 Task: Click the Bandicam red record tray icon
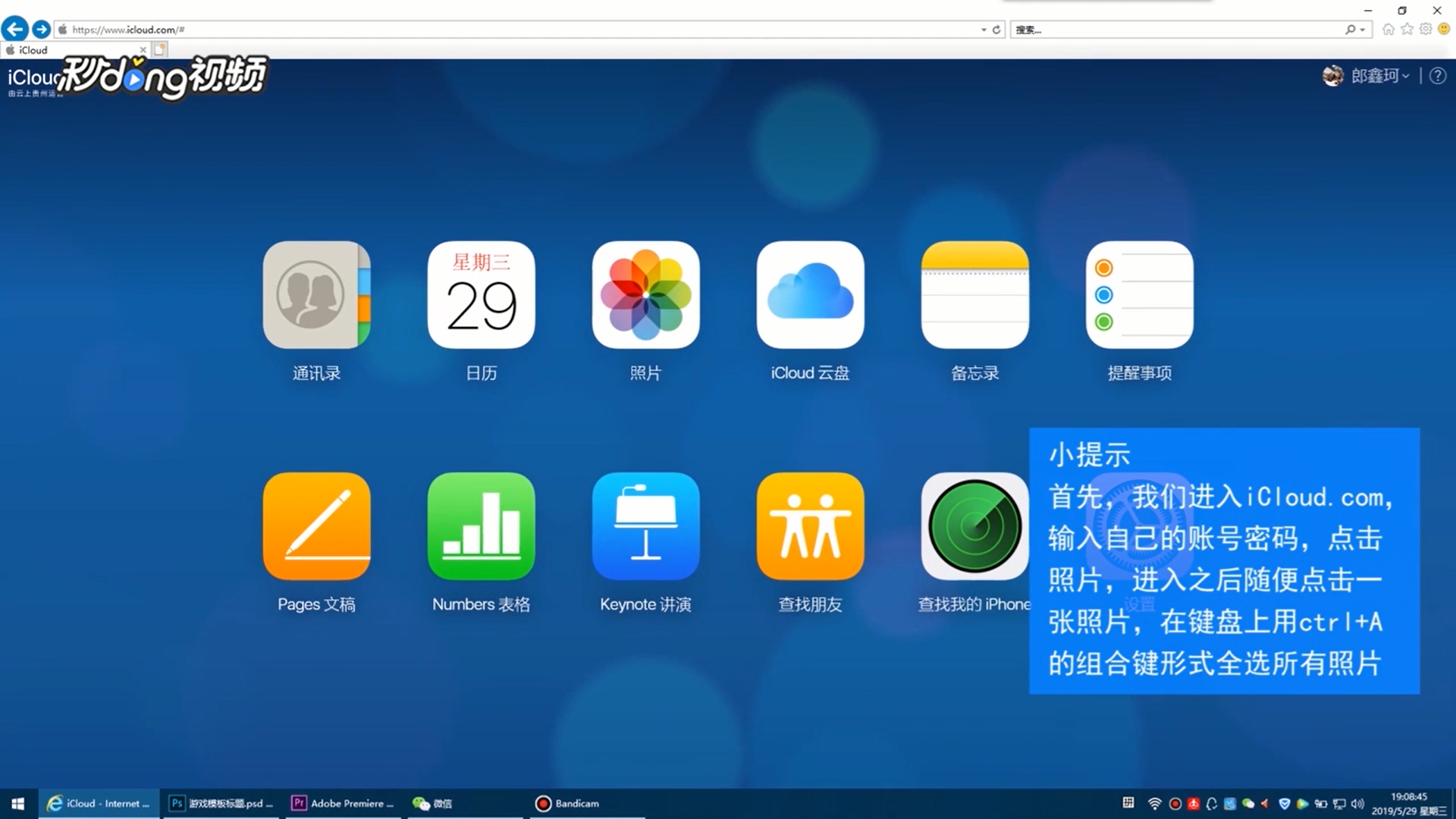coord(1175,804)
